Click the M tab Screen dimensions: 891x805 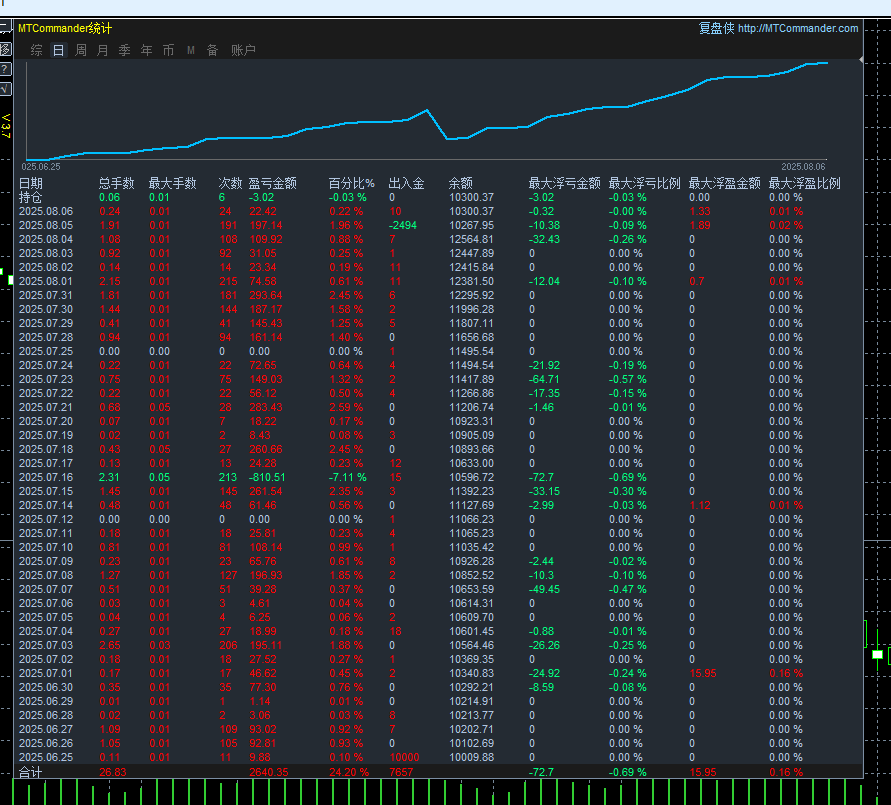(x=190, y=50)
